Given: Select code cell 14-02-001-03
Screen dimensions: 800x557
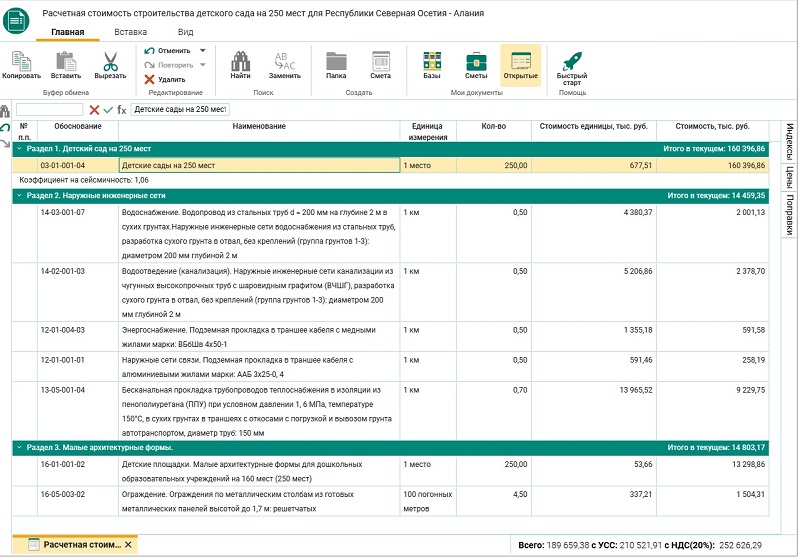Looking at the screenshot, I should tap(78, 292).
